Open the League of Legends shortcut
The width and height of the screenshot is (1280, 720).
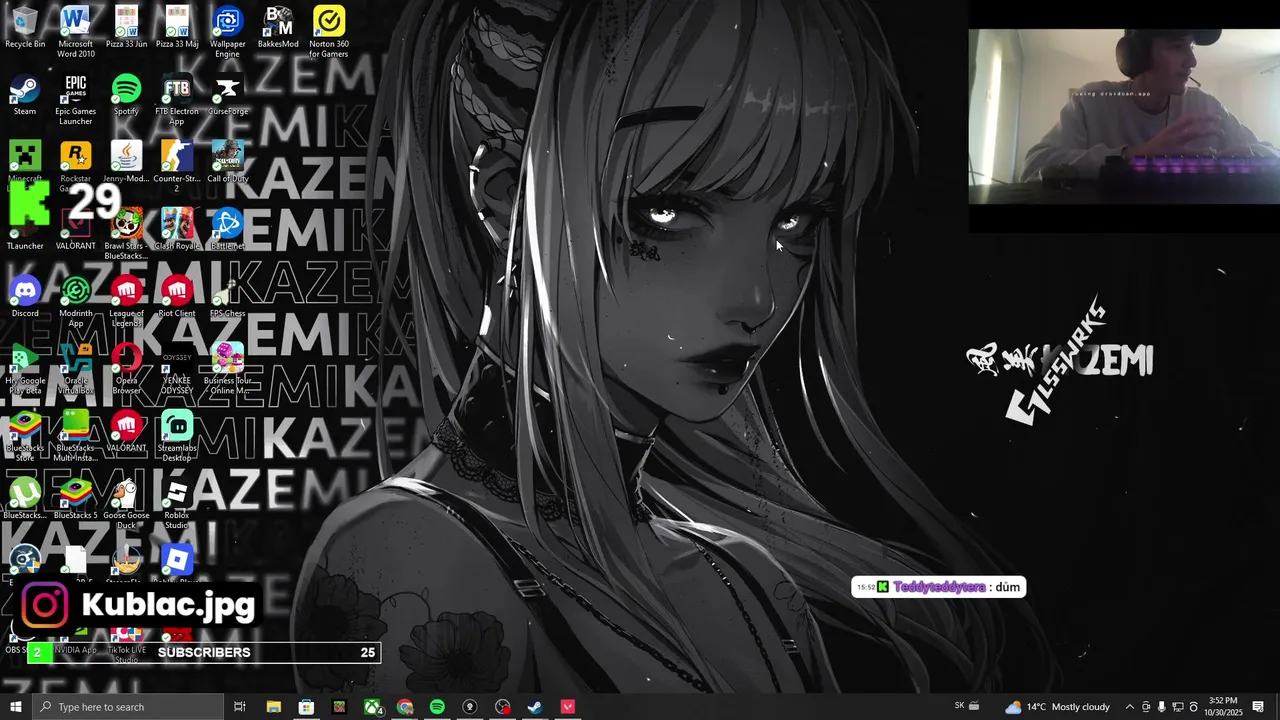[x=126, y=302]
